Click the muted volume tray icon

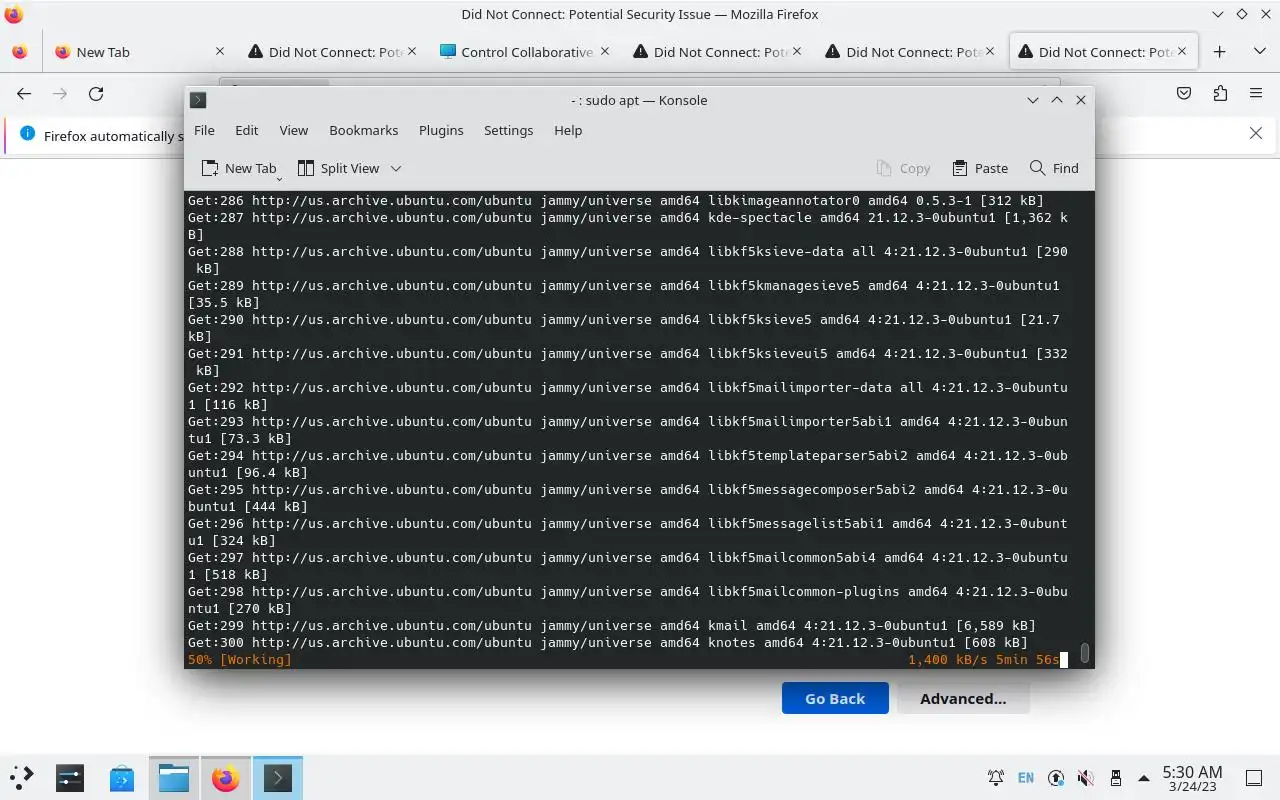(x=1085, y=777)
